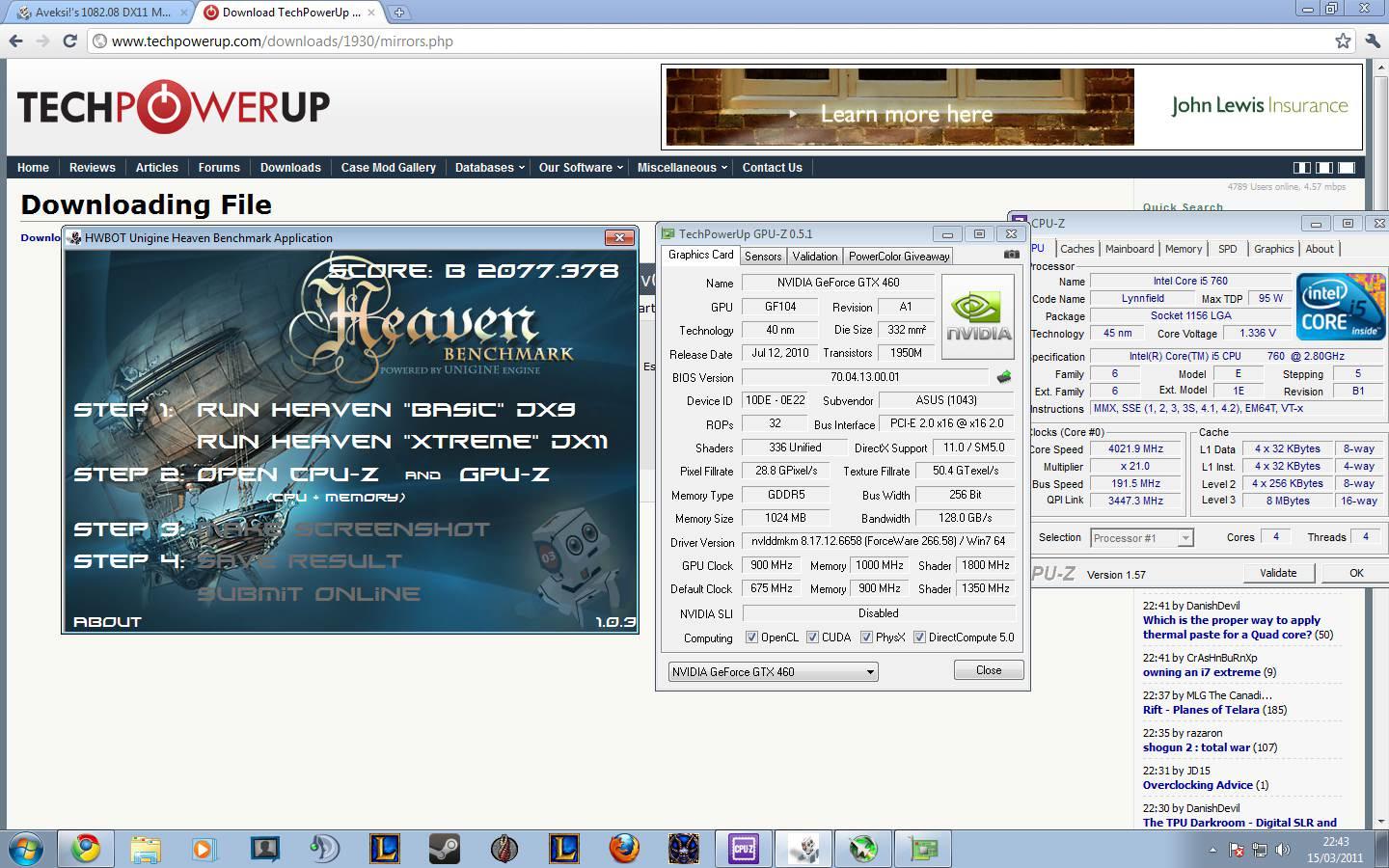Click Run Heaven "Xtreme" DX11
Viewport: 1389px width, 868px height.
(402, 442)
